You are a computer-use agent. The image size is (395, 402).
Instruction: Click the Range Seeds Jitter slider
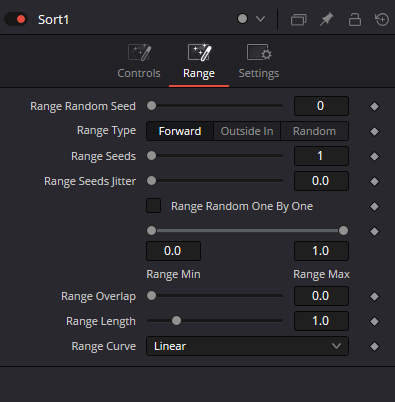coord(215,181)
